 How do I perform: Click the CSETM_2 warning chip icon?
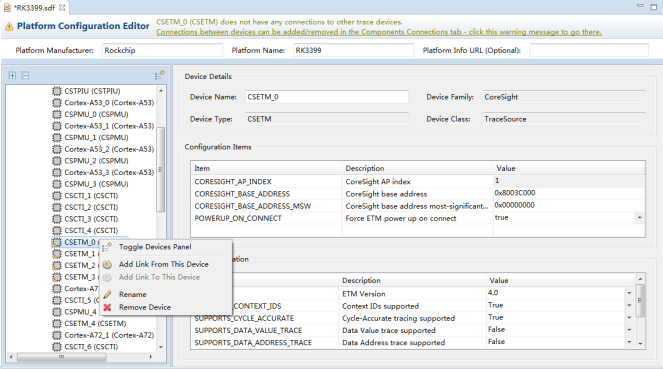57,265
